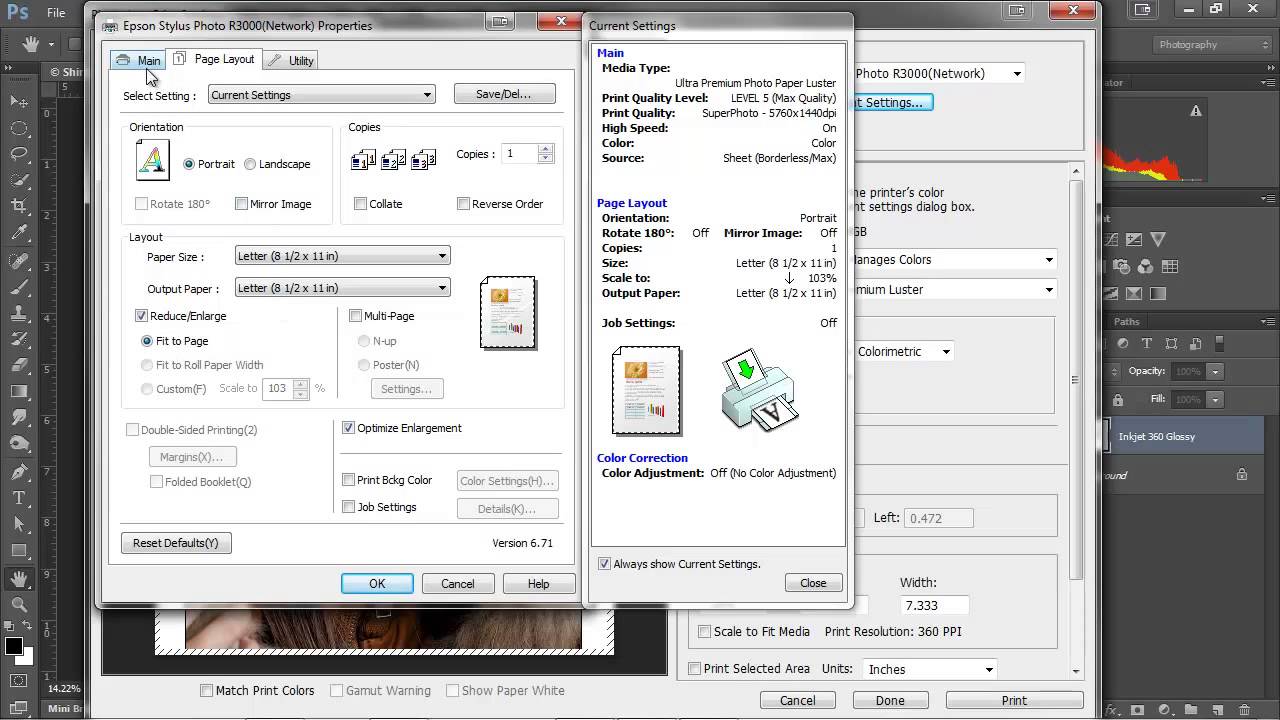Select the Move tool

tap(19, 102)
